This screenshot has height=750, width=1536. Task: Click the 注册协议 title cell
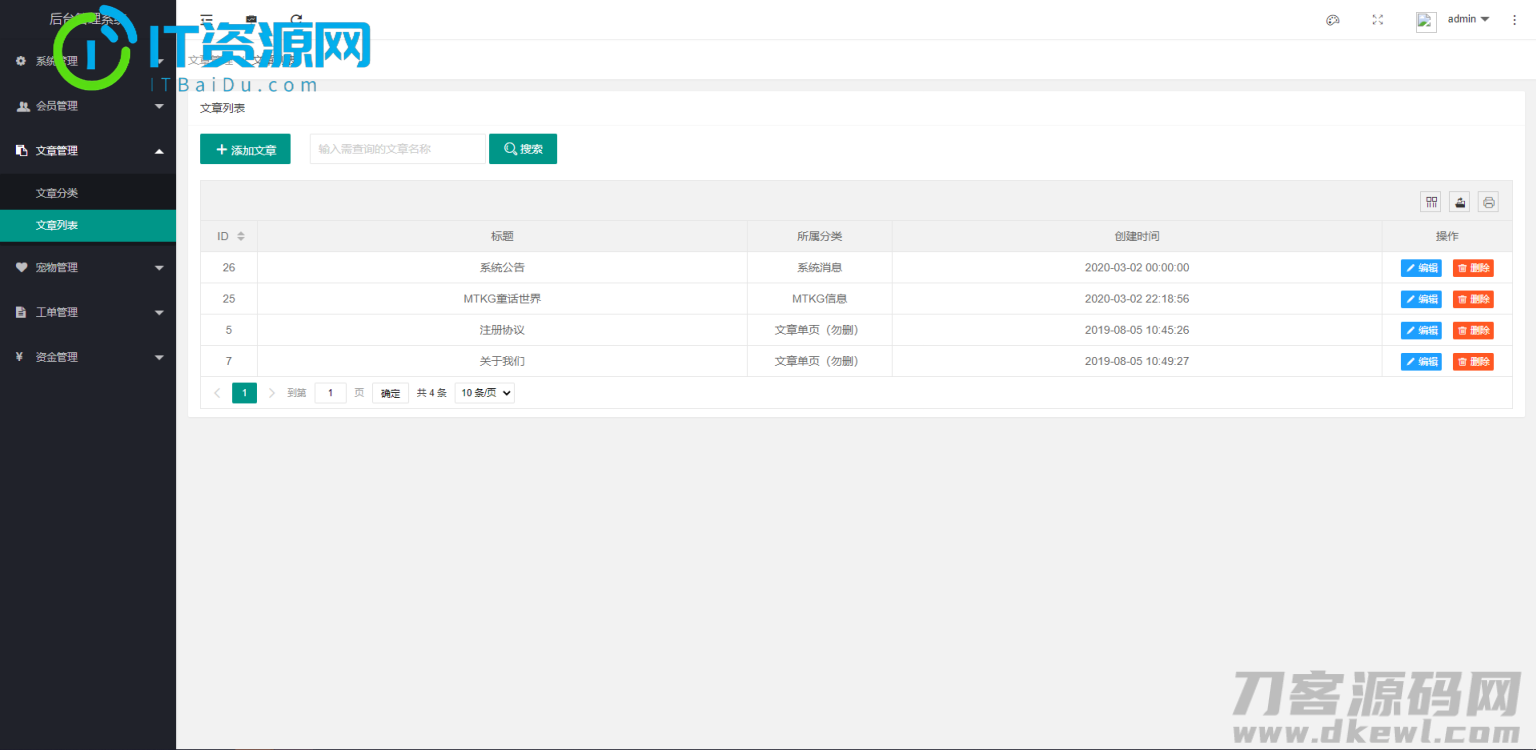tap(502, 330)
